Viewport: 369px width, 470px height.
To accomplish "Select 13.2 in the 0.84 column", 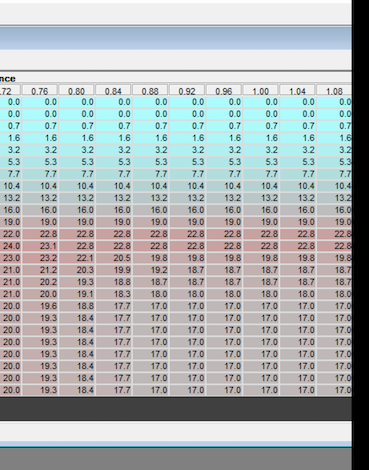I will point(114,198).
